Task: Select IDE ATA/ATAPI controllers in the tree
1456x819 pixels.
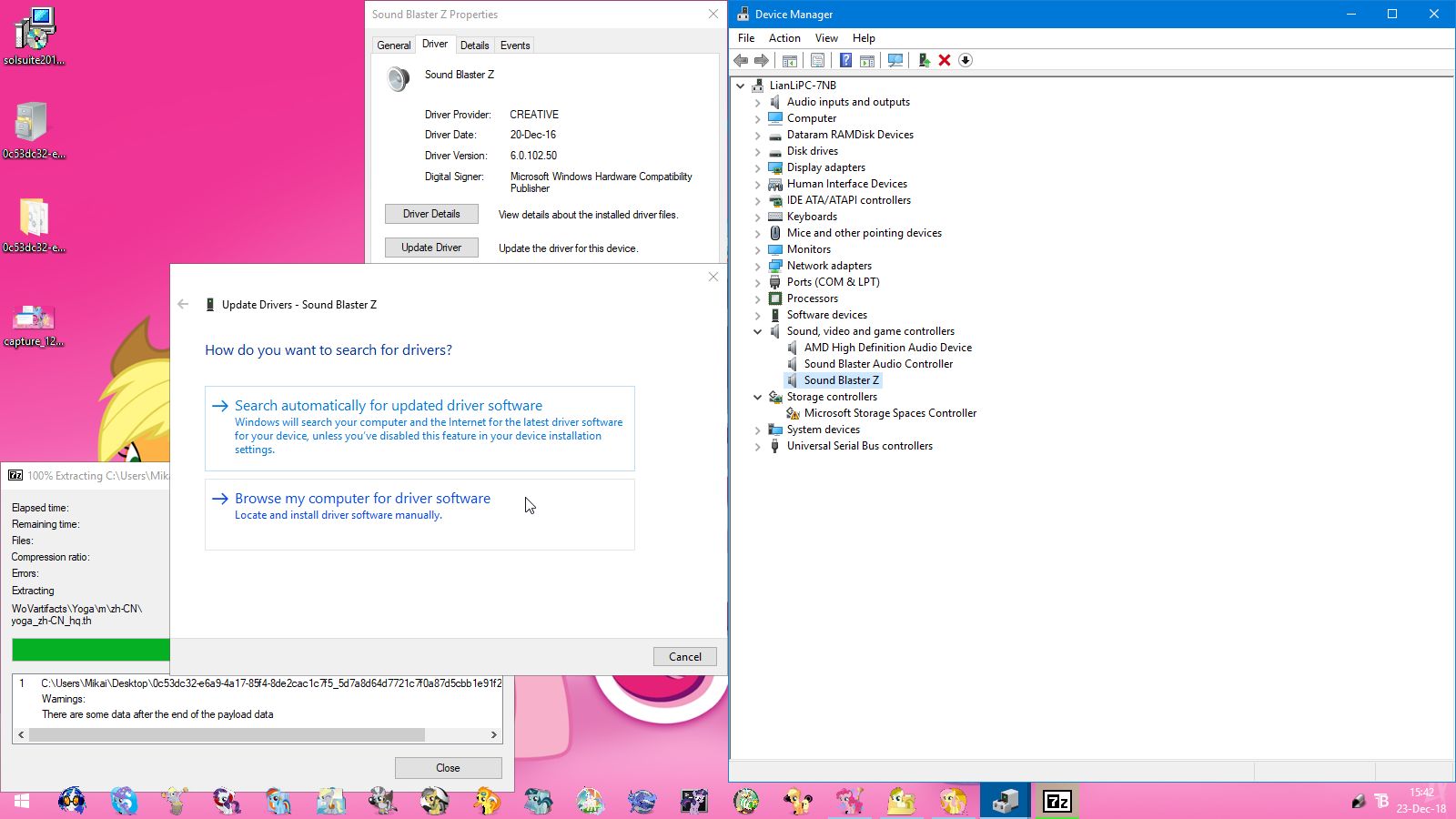Action: point(849,200)
